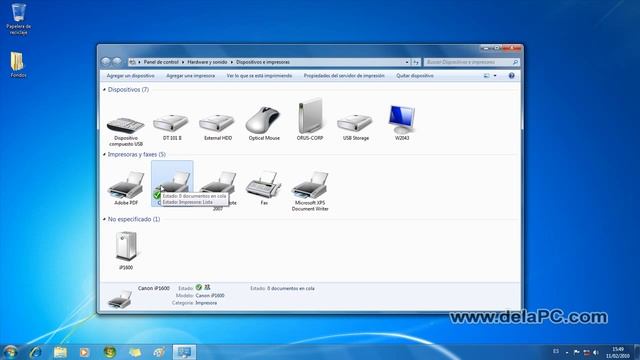Open Propiedades del servidor de impresión

click(x=344, y=76)
